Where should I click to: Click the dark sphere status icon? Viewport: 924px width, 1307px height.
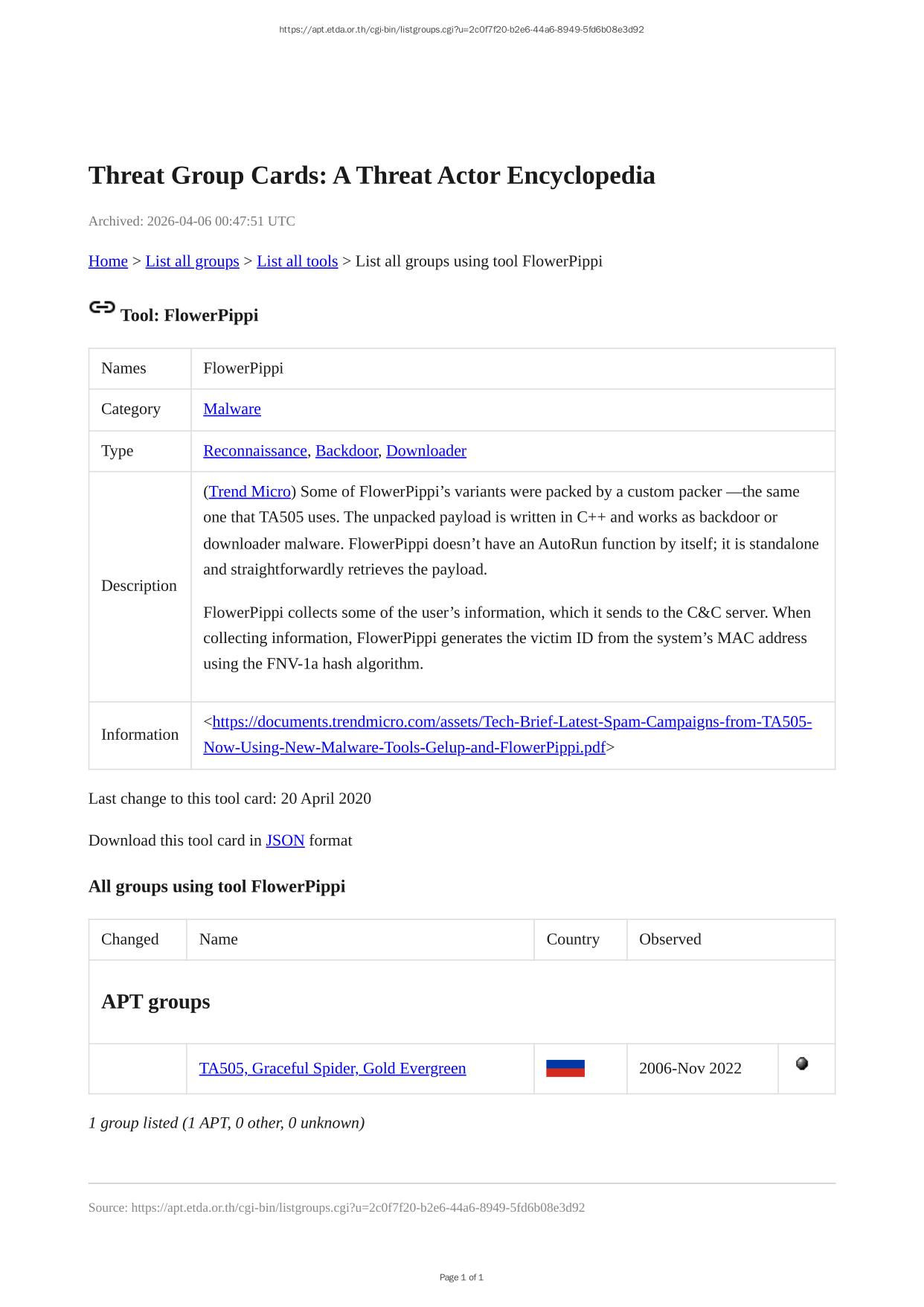pos(801,1064)
